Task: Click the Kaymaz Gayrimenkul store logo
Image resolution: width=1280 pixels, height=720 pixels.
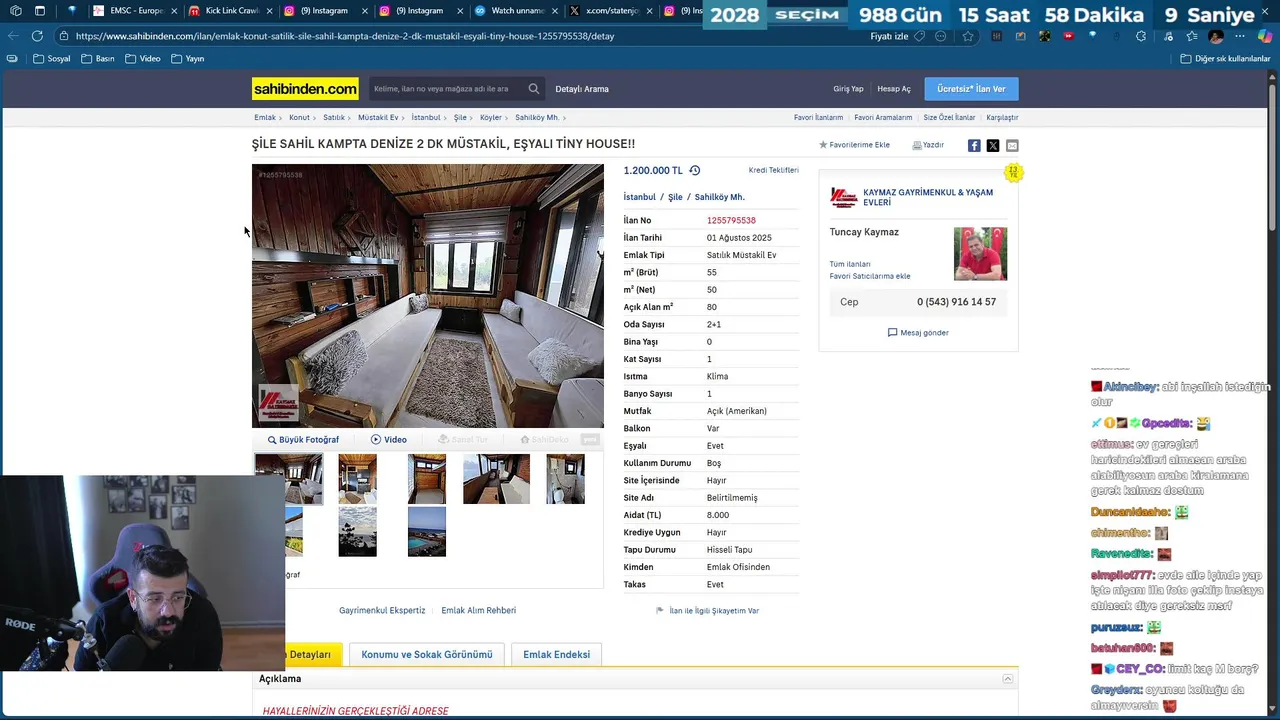Action: [x=844, y=197]
